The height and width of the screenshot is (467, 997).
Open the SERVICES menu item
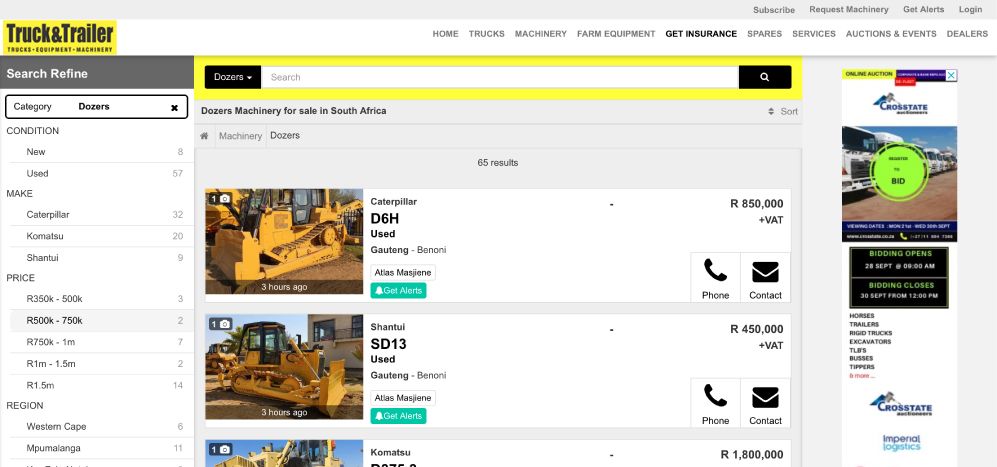[x=814, y=34]
